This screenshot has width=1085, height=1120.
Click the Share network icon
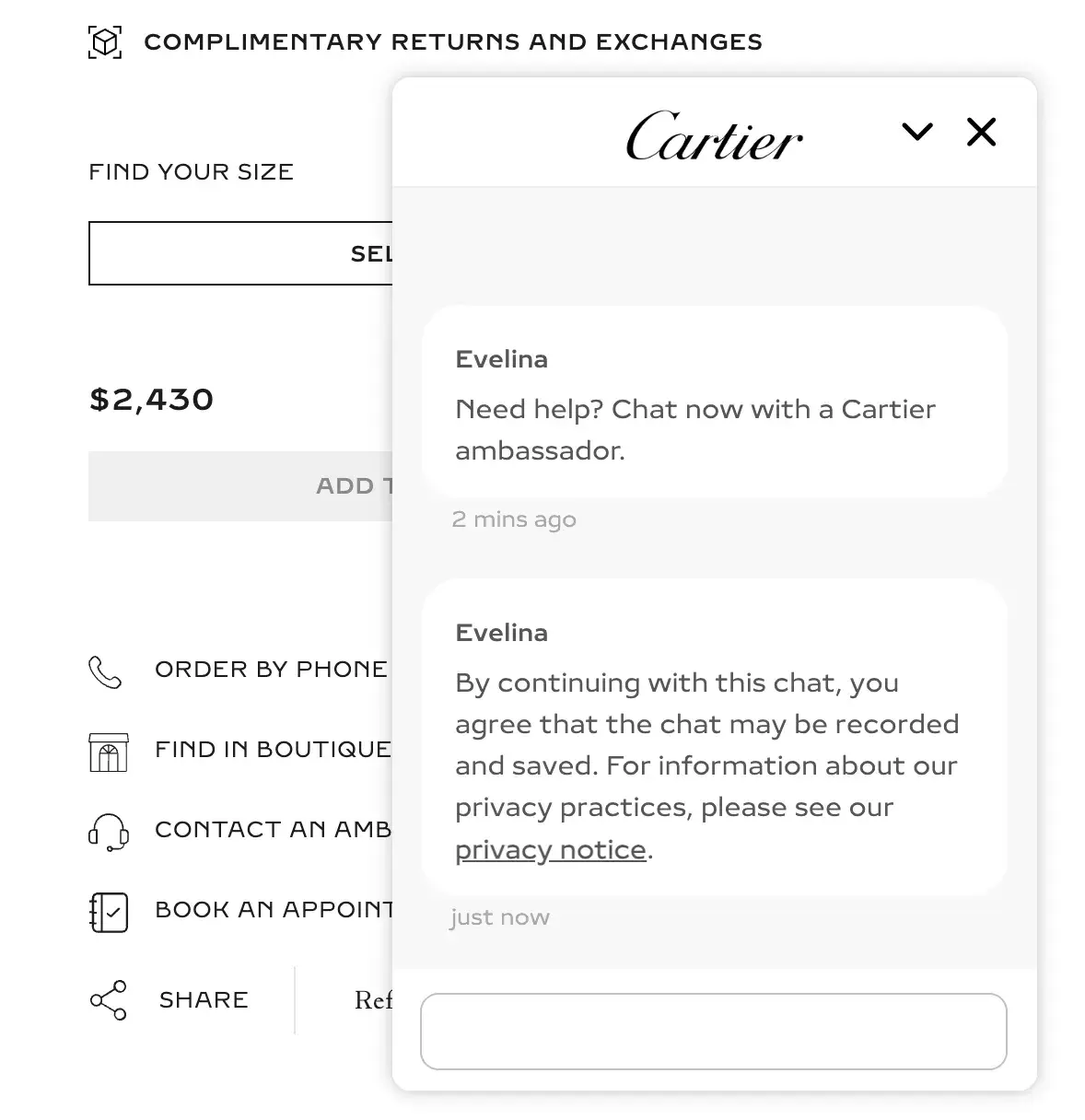coord(106,1000)
